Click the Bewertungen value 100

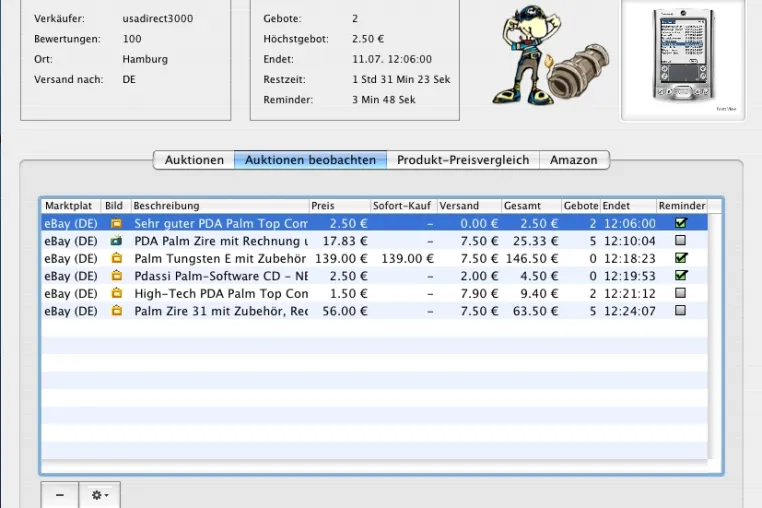132,39
